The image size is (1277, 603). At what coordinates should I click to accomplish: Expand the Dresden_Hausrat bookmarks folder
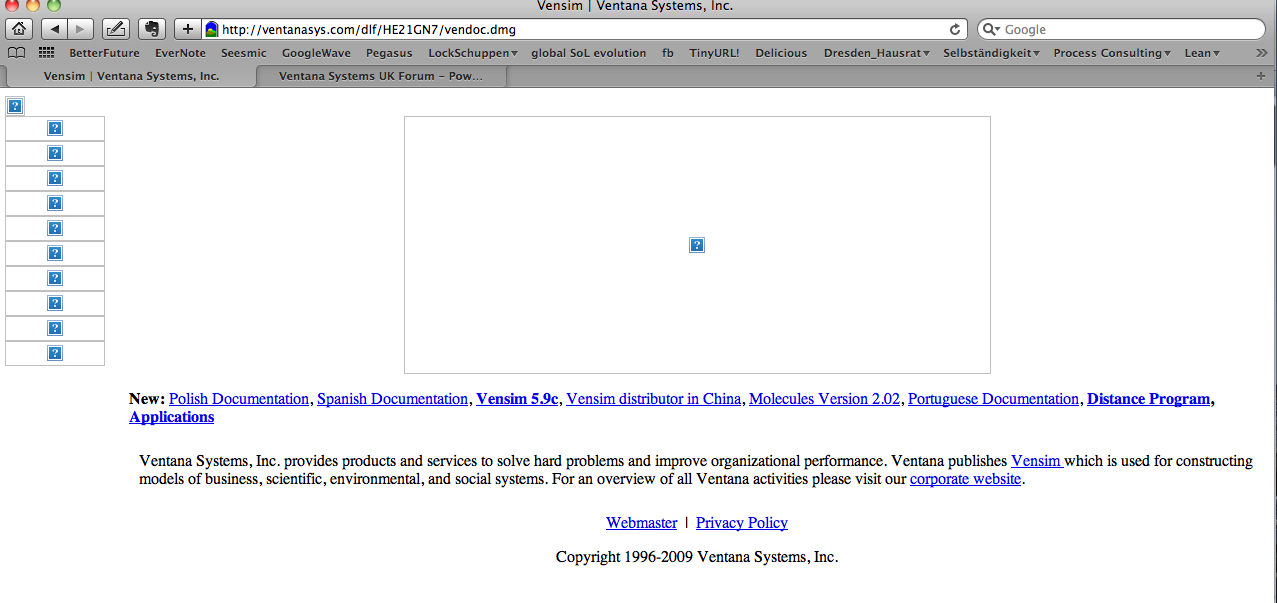[x=876, y=53]
